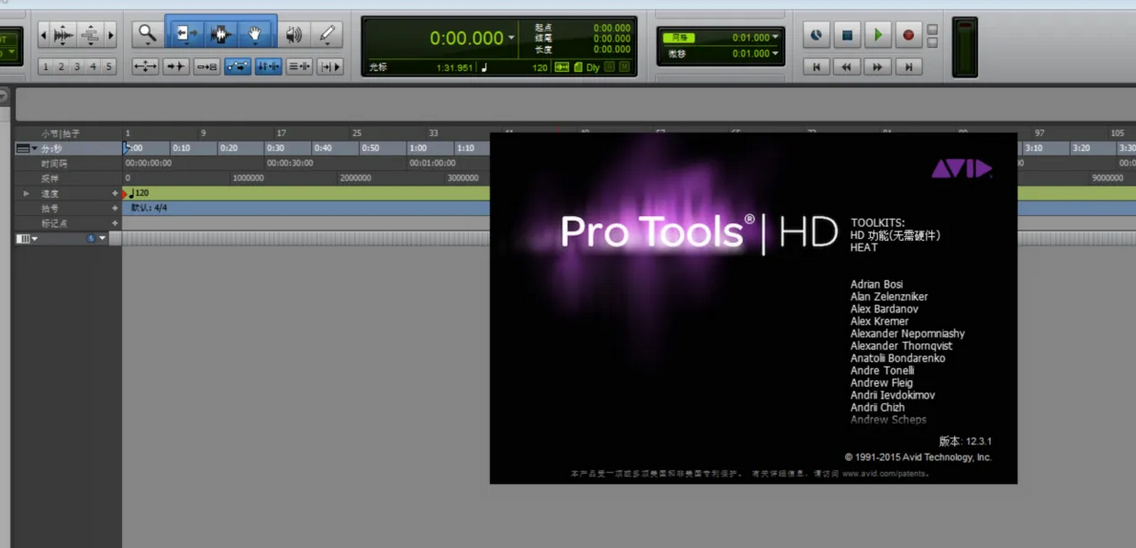Viewport: 1136px width, 548px height.
Task: Select the Selector waveform tool
Action: [221, 33]
